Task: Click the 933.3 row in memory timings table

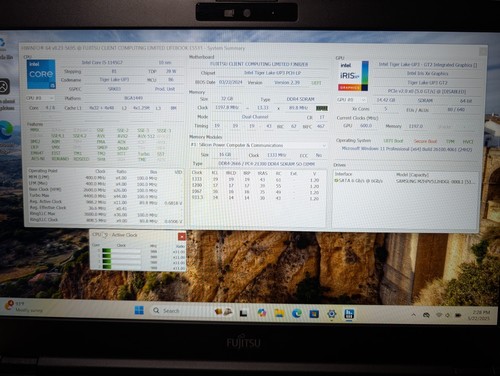Action: tap(257, 198)
